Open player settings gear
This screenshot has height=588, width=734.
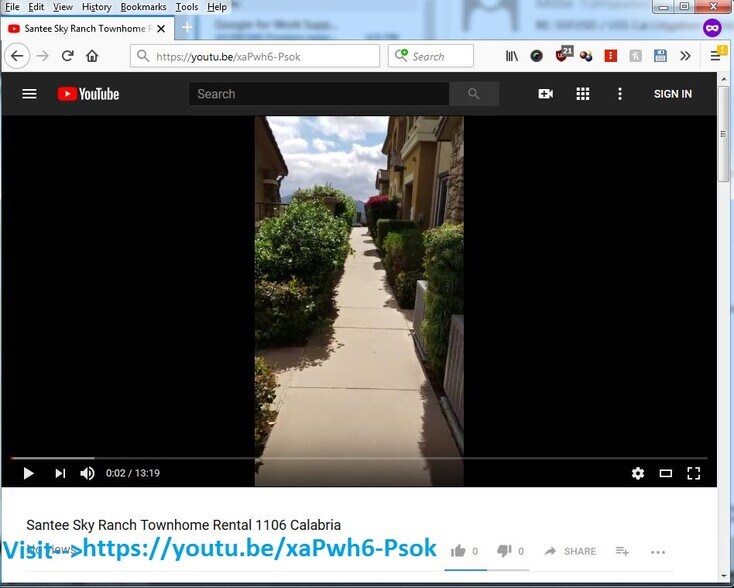pos(638,473)
